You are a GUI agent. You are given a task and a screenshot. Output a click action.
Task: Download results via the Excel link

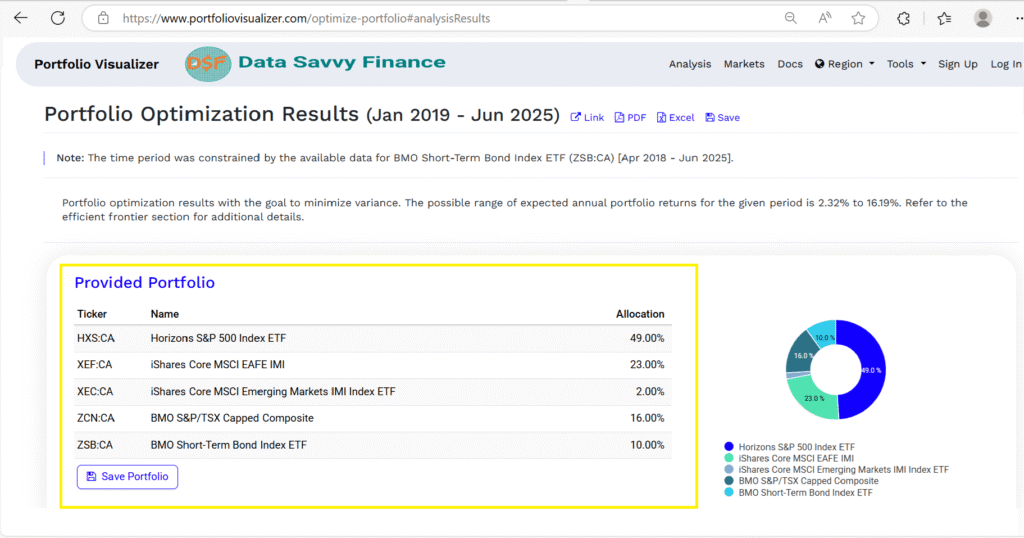675,117
